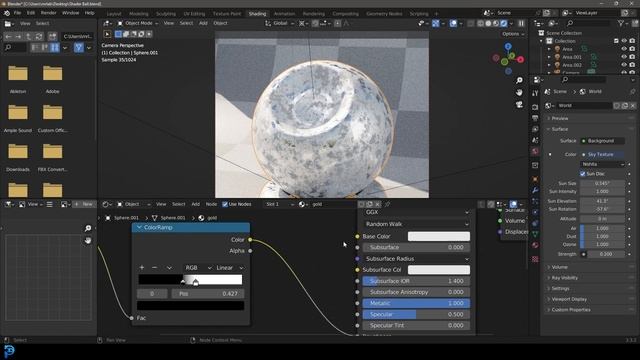640x360 pixels.
Task: Hide the Area light in outliner
Action: coord(624,49)
